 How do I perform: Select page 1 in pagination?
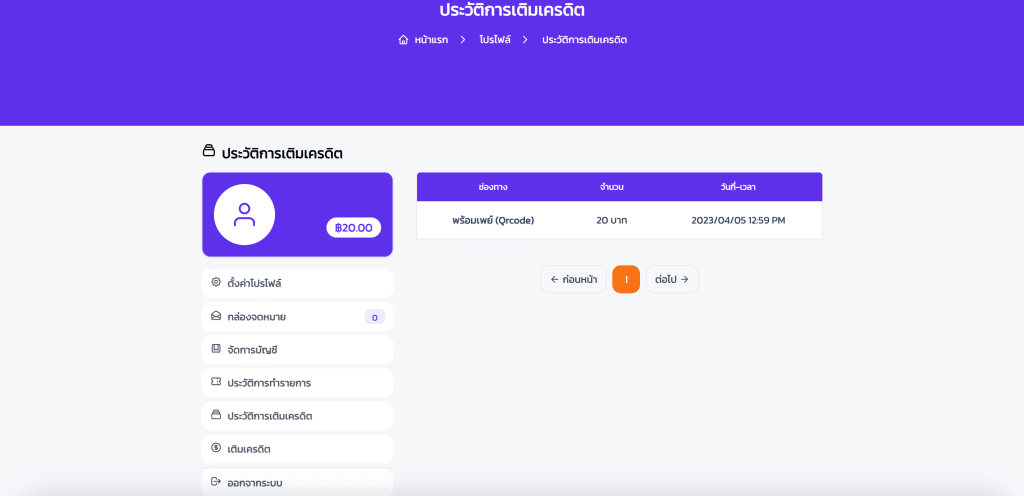[x=626, y=279]
